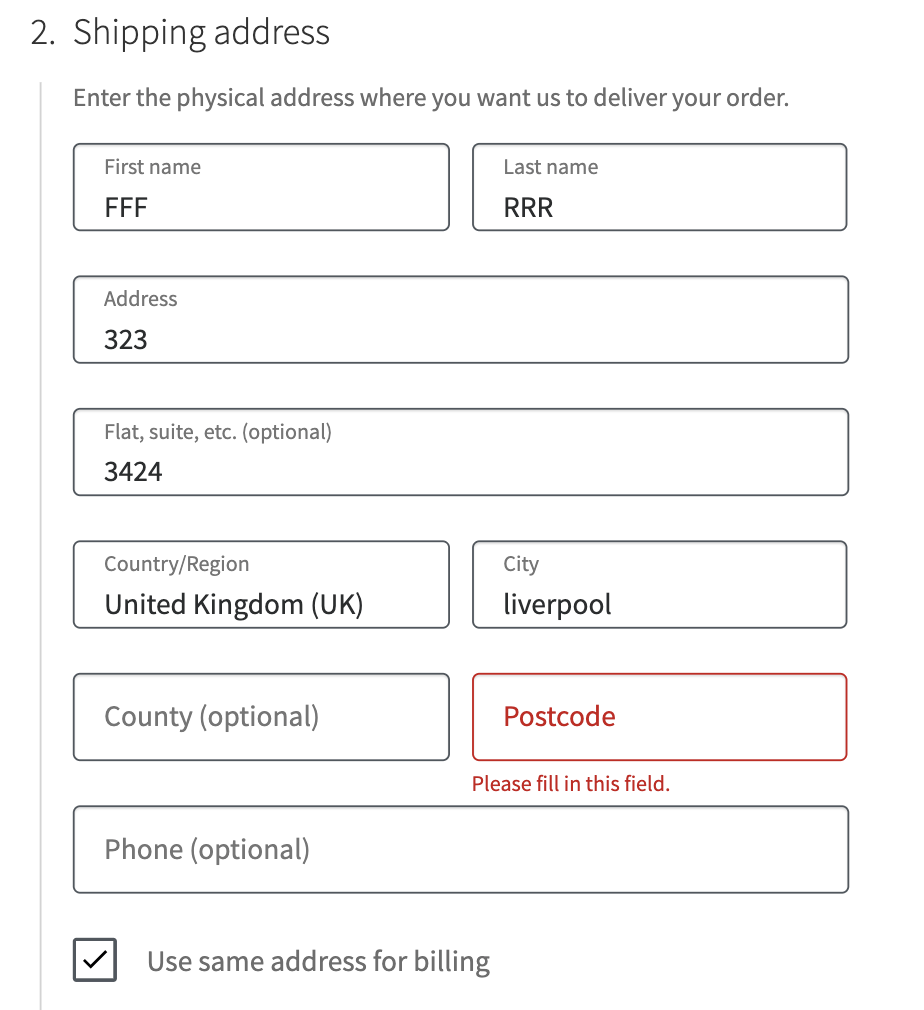924x1010 pixels.
Task: Select the Phone (optional) input
Action: [x=460, y=849]
